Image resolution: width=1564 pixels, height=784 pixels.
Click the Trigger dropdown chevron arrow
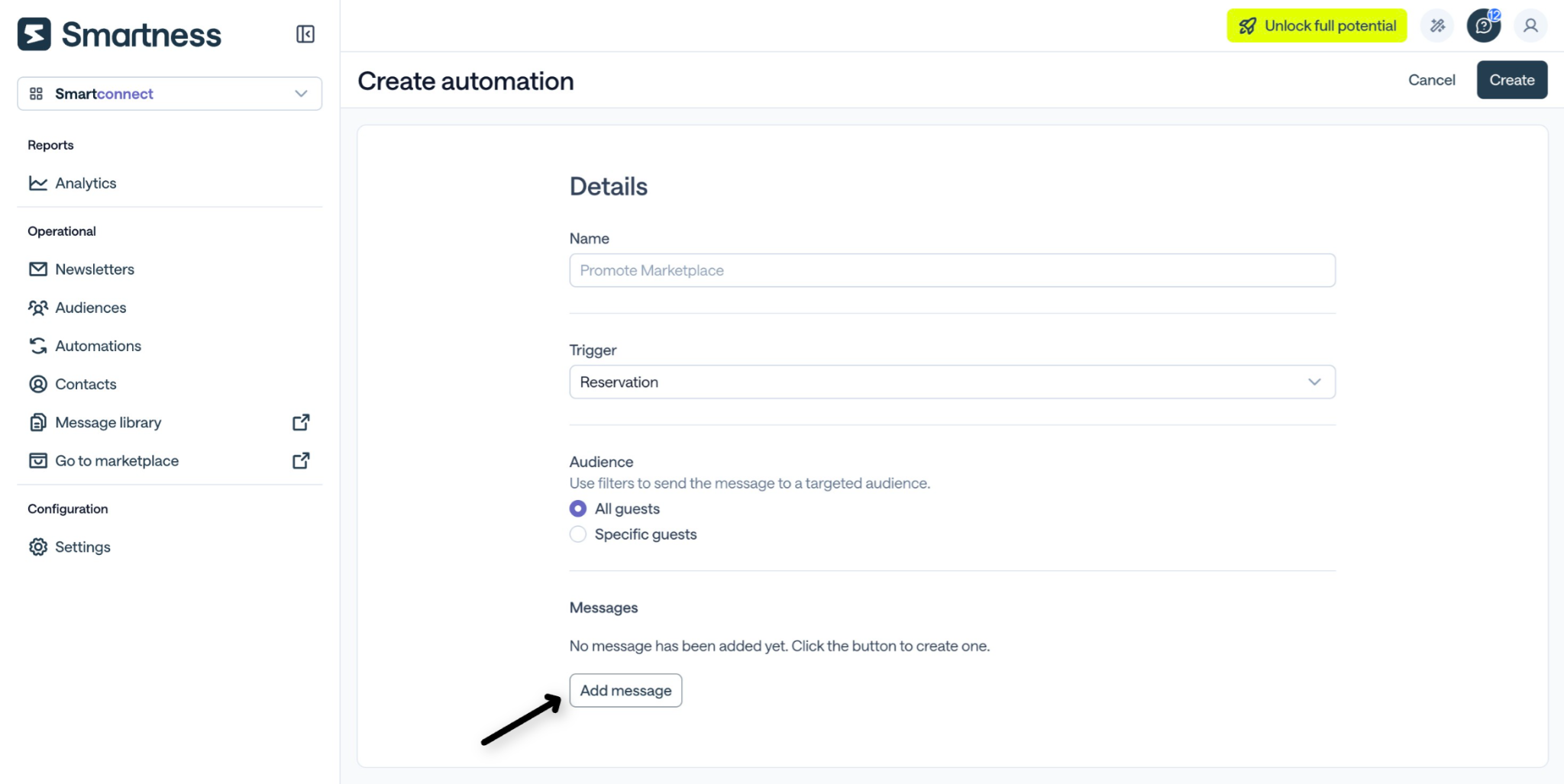1314,382
